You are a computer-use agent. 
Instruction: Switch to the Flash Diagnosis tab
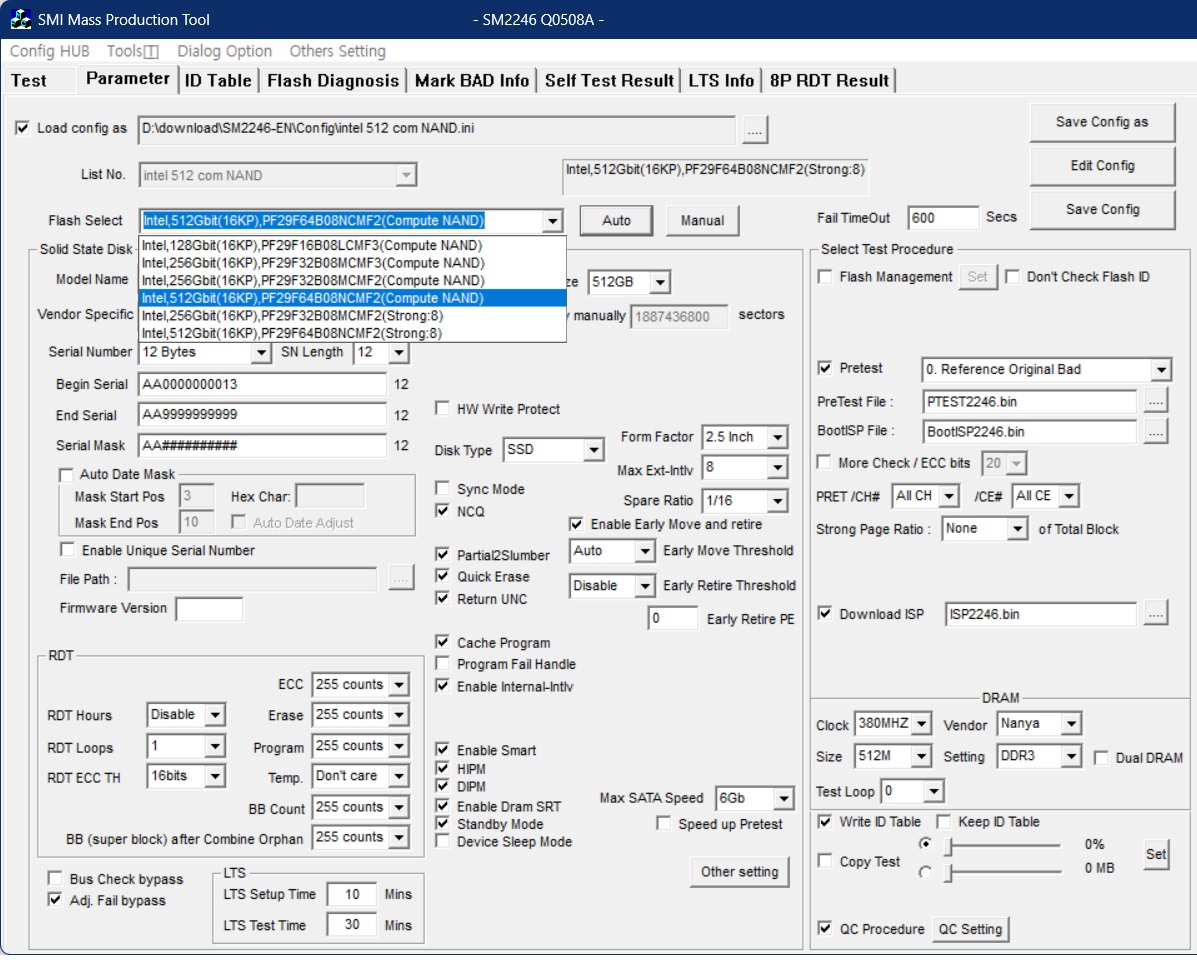(x=333, y=81)
